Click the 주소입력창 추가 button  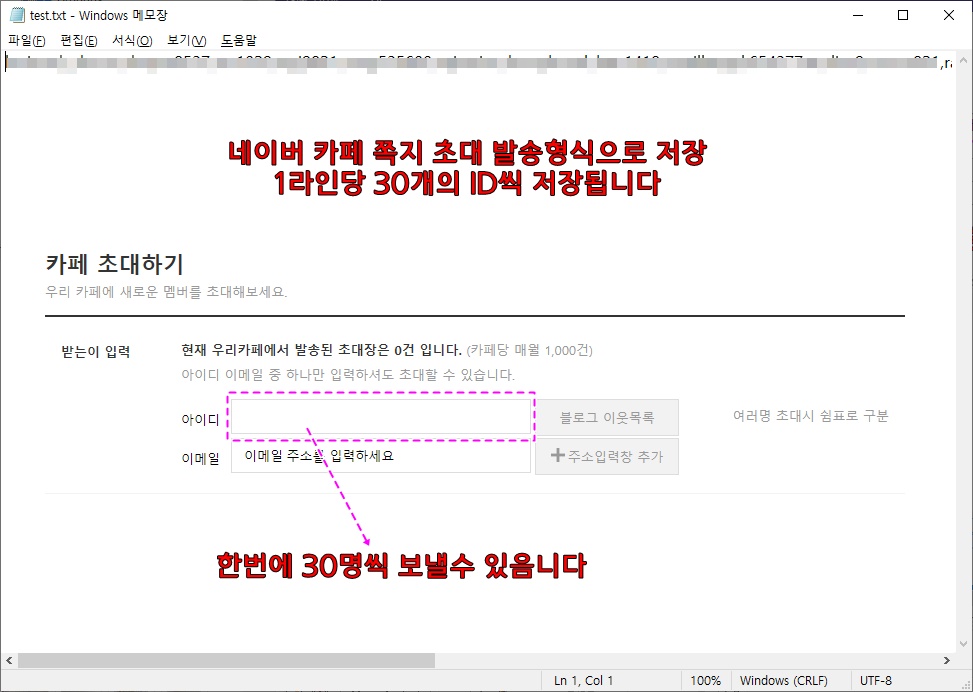pos(607,457)
